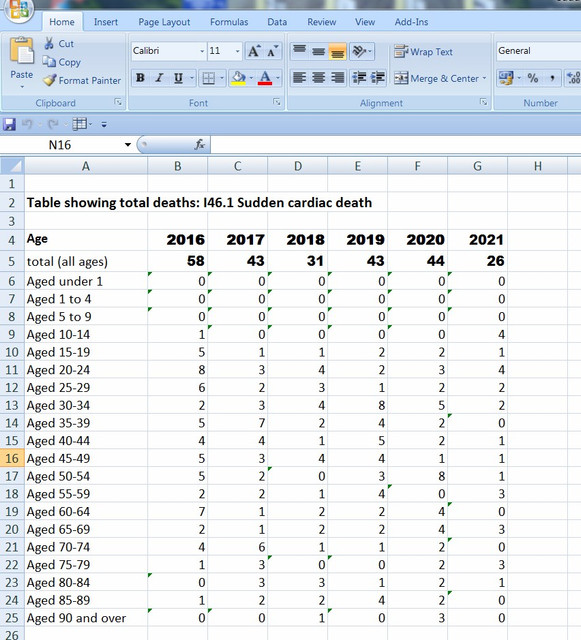581x640 pixels.
Task: Open the Calibri font name dropdown
Action: 202,51
